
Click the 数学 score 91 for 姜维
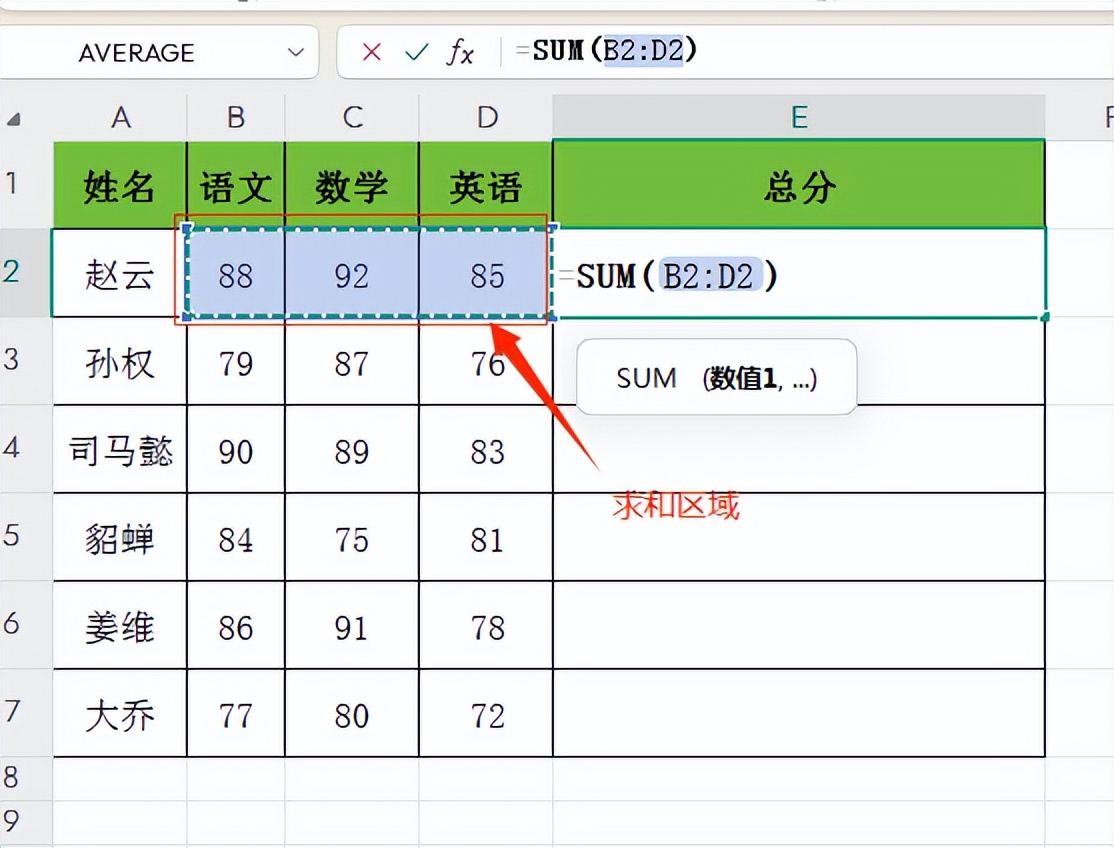coord(352,626)
